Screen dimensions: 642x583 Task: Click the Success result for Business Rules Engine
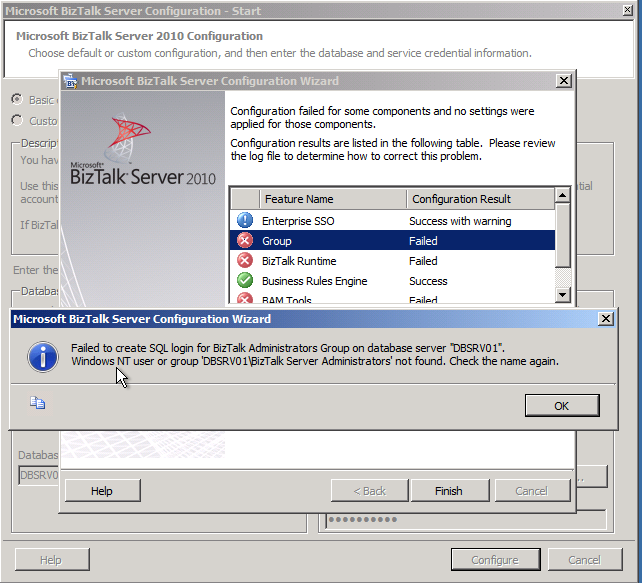tap(428, 281)
